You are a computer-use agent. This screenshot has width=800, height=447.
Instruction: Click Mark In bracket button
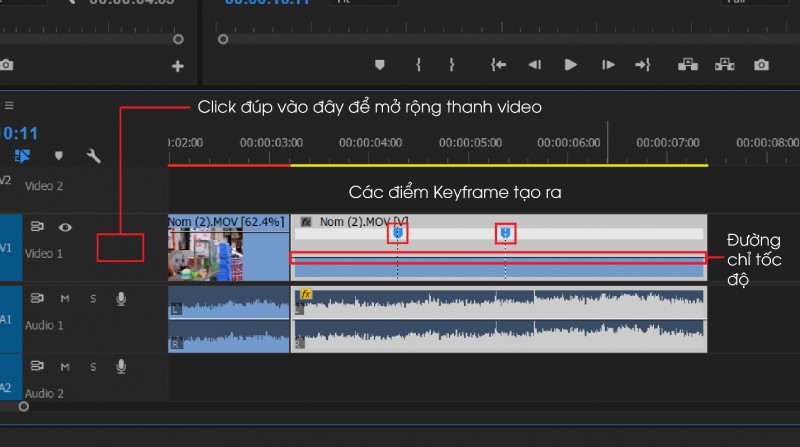pos(418,65)
